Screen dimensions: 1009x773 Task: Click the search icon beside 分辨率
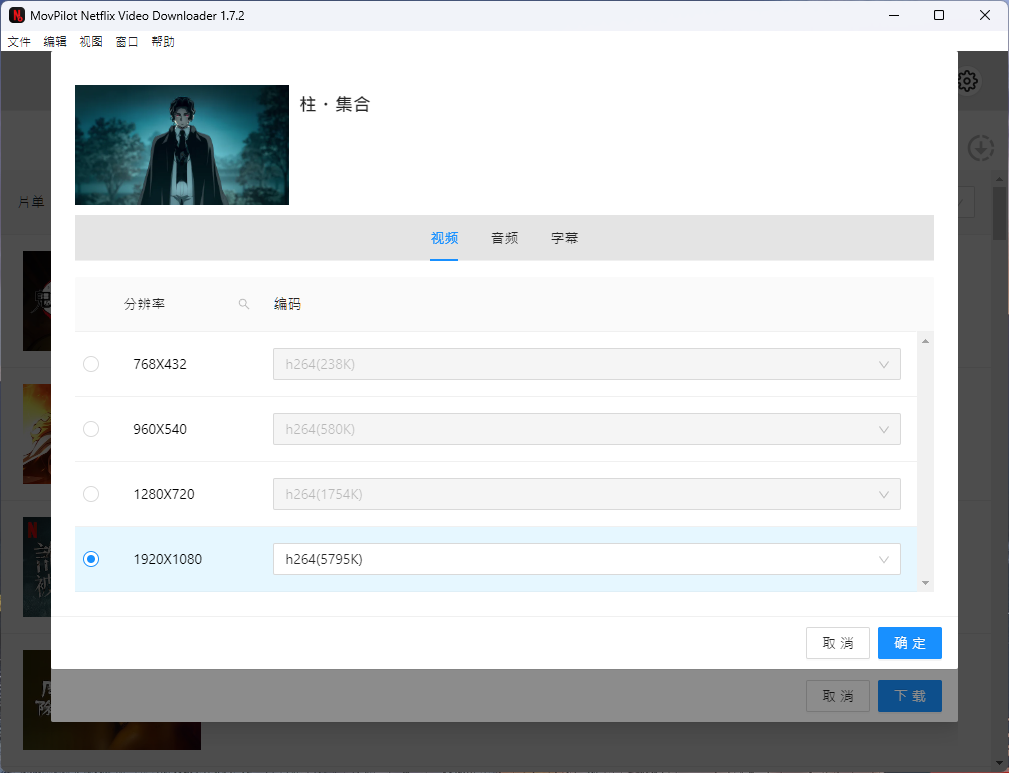tap(244, 304)
